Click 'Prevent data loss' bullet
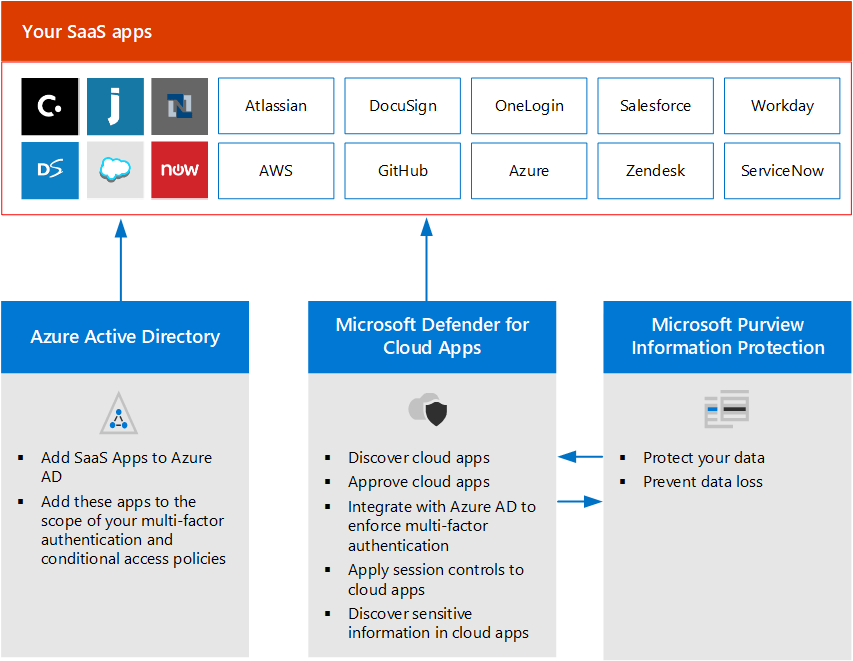This screenshot has width=853, height=661. coord(703,482)
